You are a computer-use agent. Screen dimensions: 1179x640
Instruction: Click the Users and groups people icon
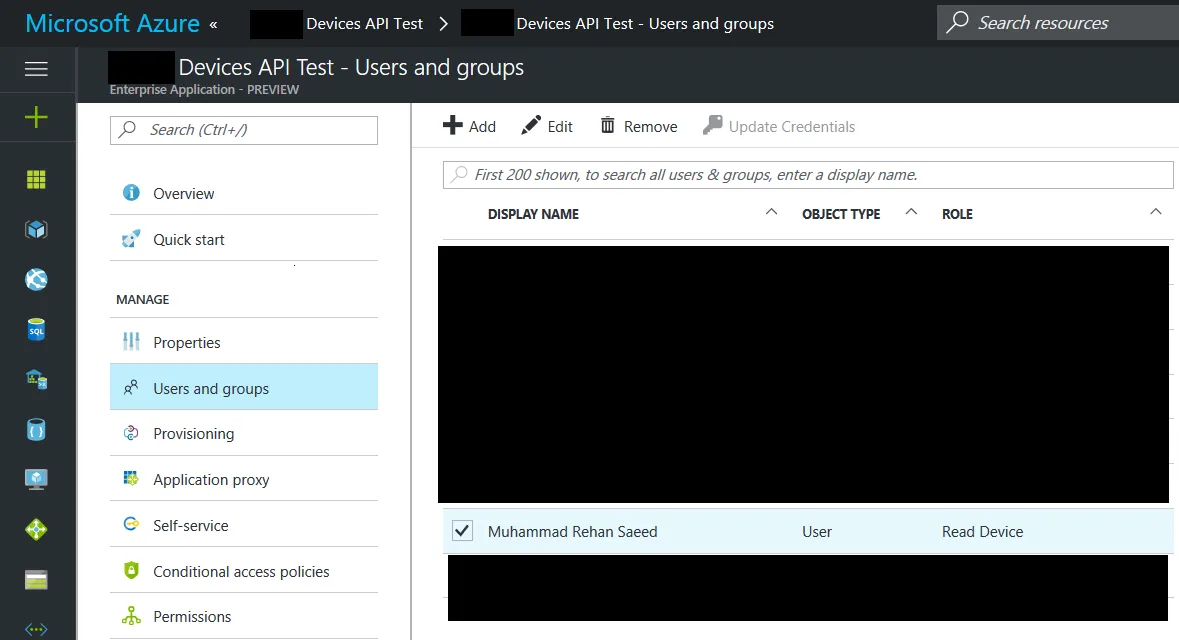coord(131,388)
